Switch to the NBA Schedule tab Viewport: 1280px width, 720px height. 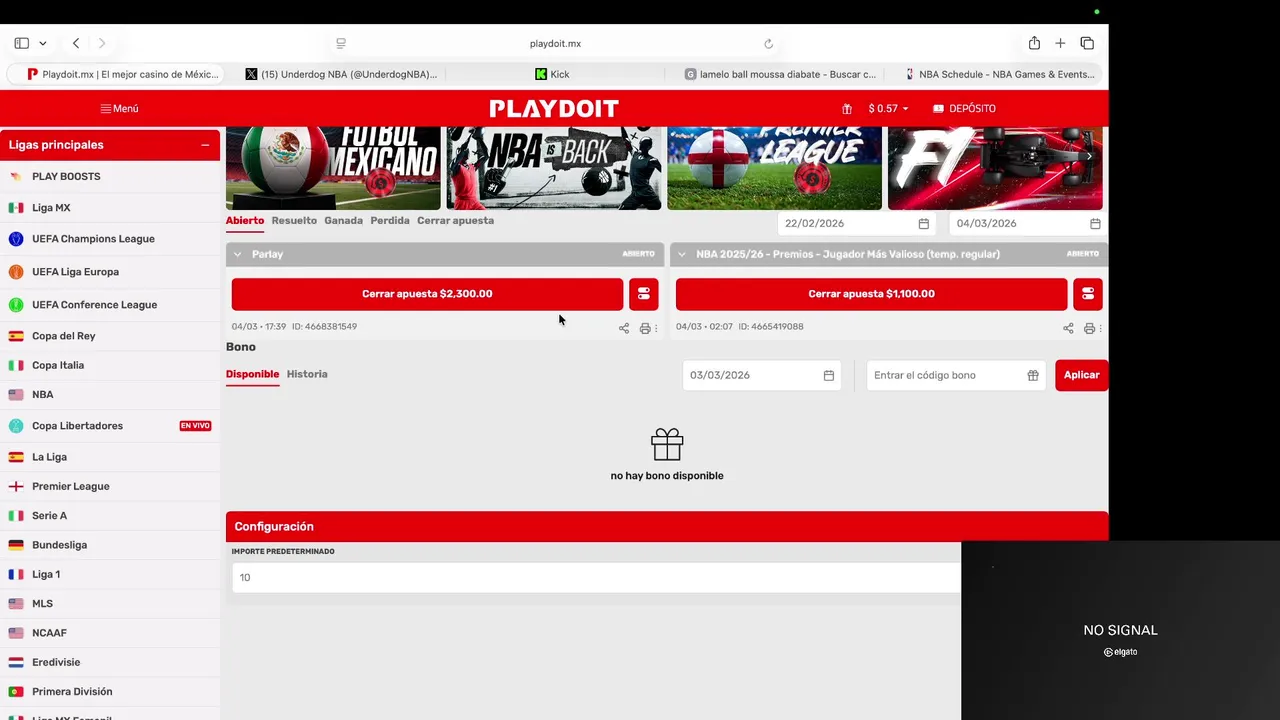(998, 74)
